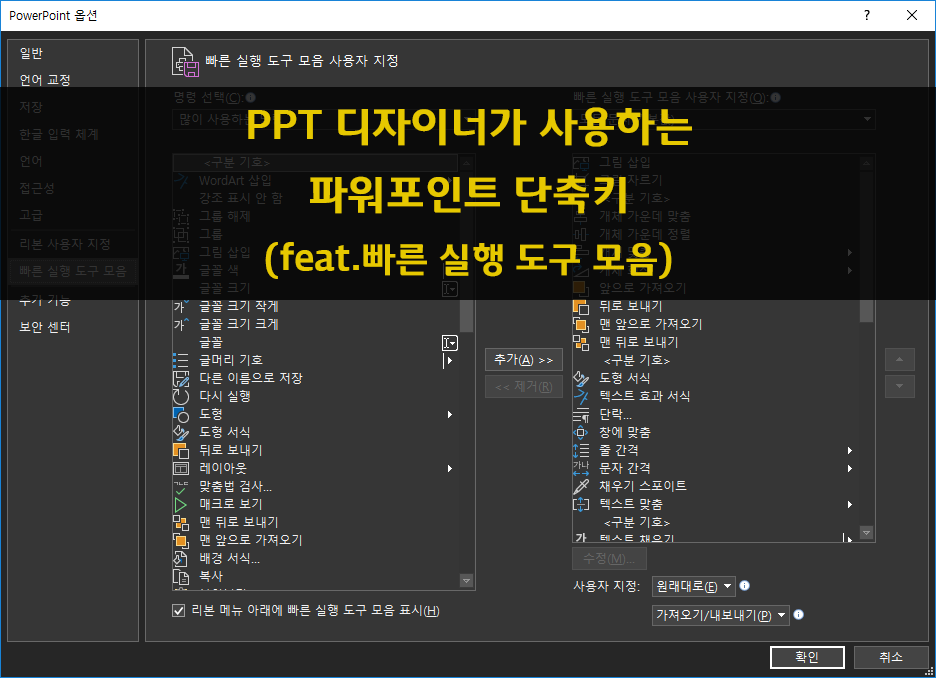Move command up with the up arrow button
The width and height of the screenshot is (936, 678).
tap(899, 360)
